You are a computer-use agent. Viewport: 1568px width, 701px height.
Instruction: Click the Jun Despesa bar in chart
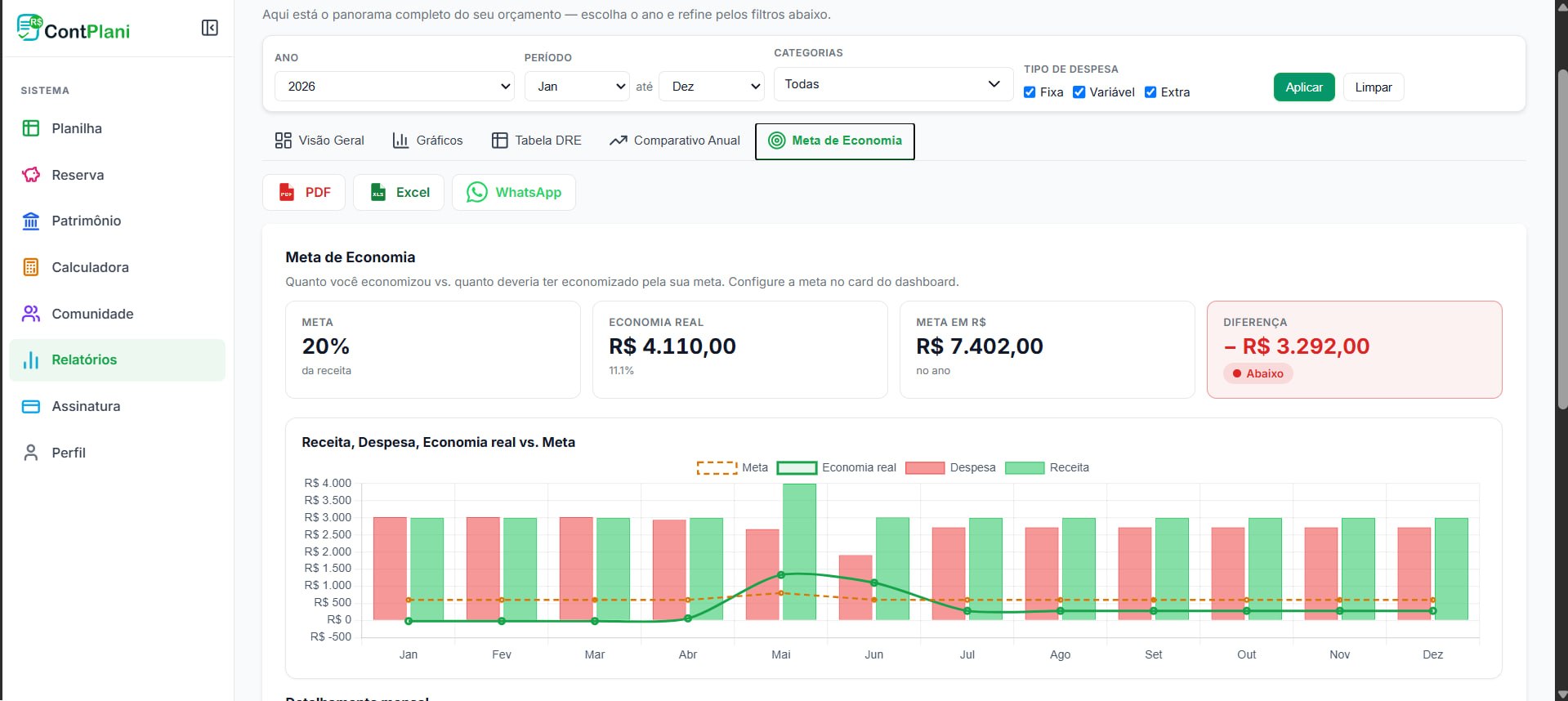(855, 587)
